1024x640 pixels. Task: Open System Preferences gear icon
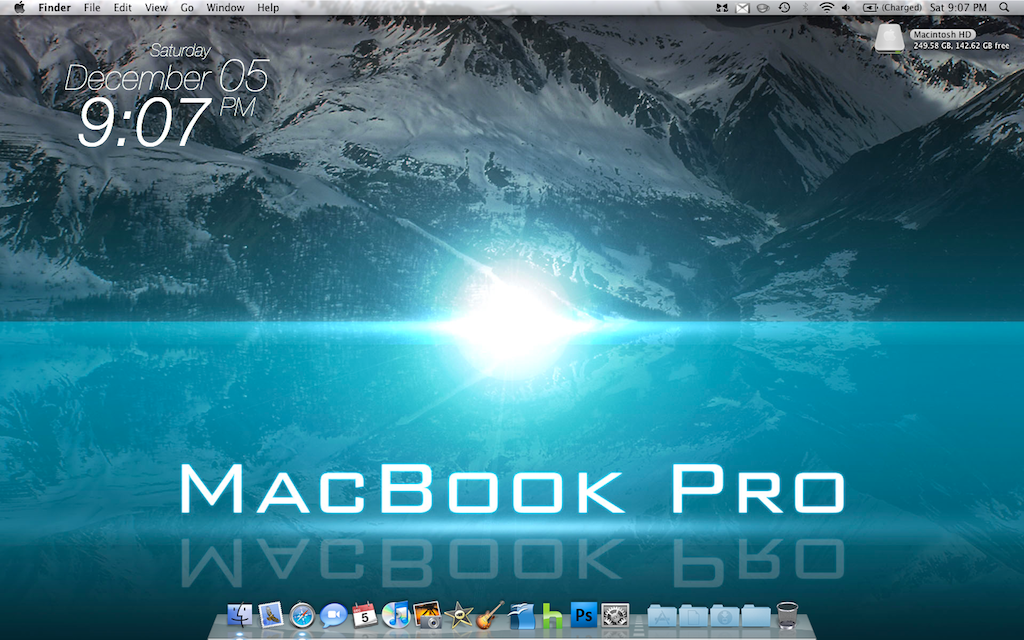[615, 615]
